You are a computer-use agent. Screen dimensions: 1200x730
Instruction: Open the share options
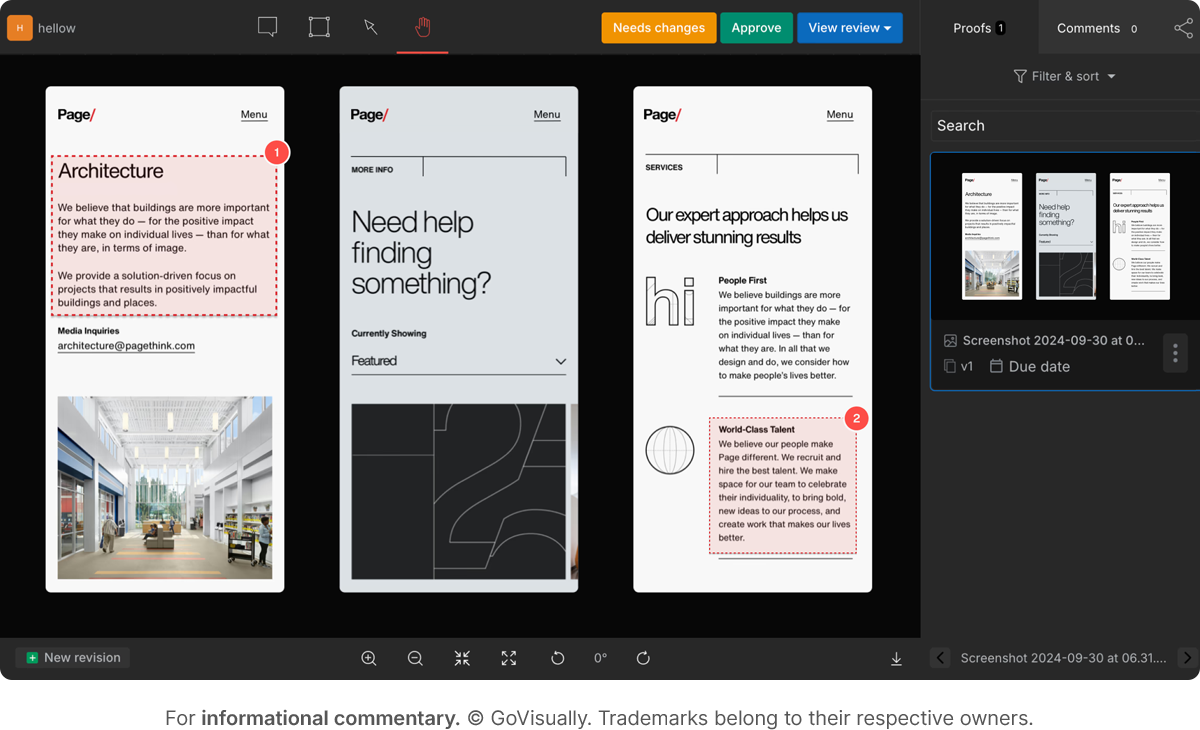click(1185, 27)
